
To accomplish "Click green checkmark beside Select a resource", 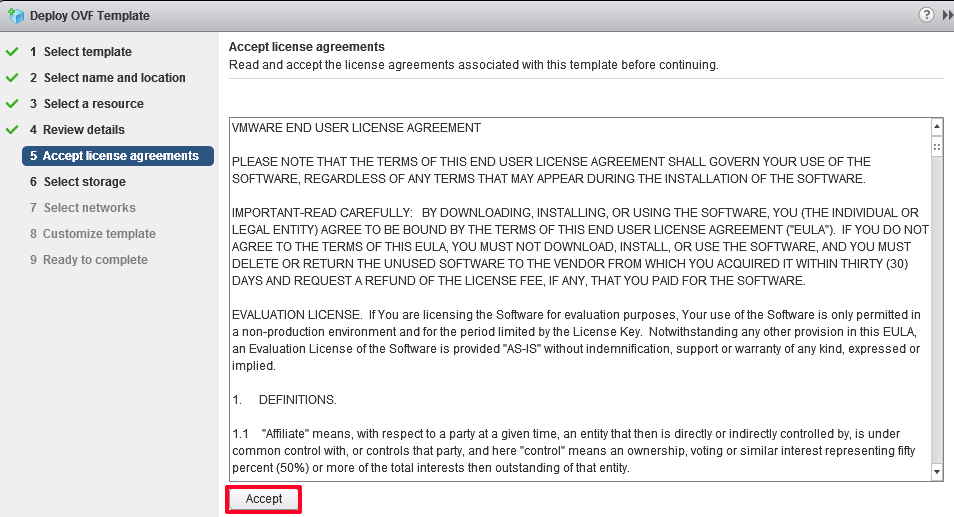I will point(12,104).
